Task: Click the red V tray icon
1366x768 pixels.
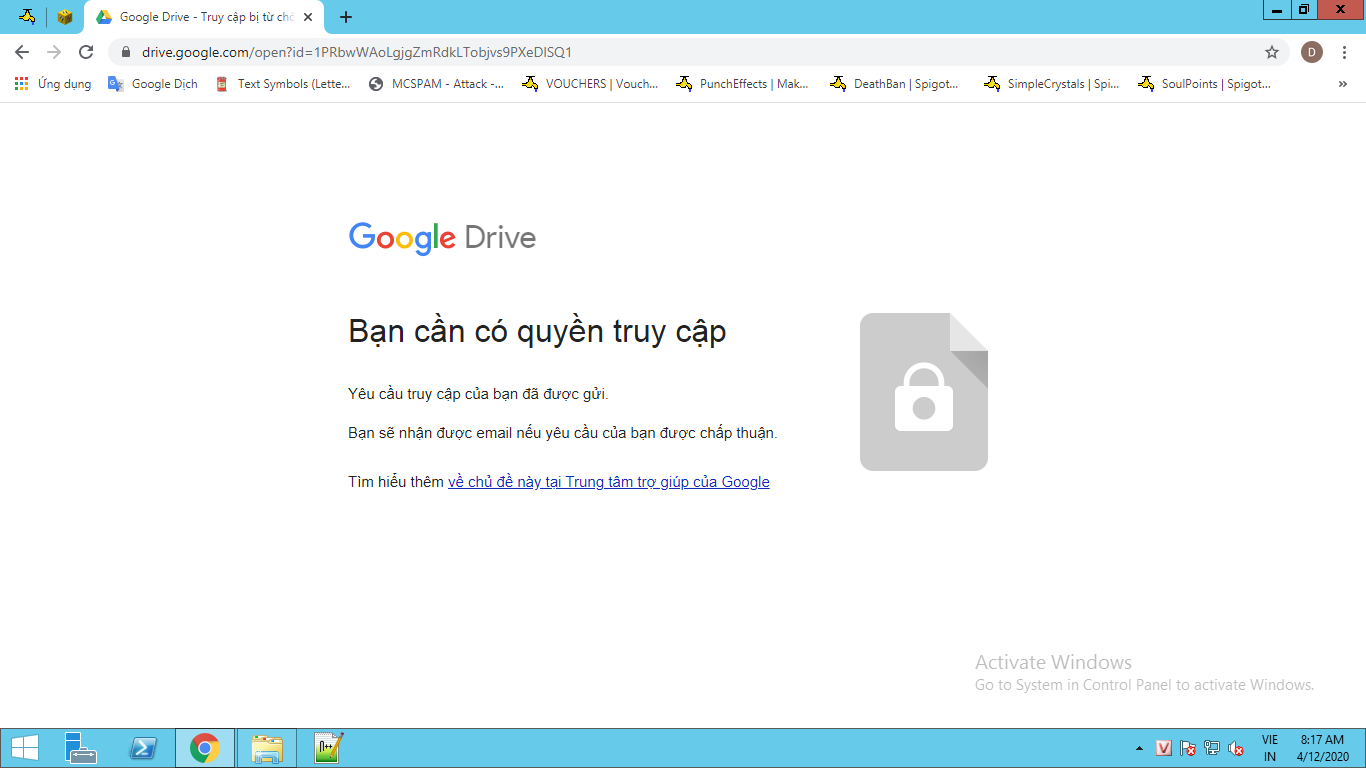Action: click(x=1164, y=748)
